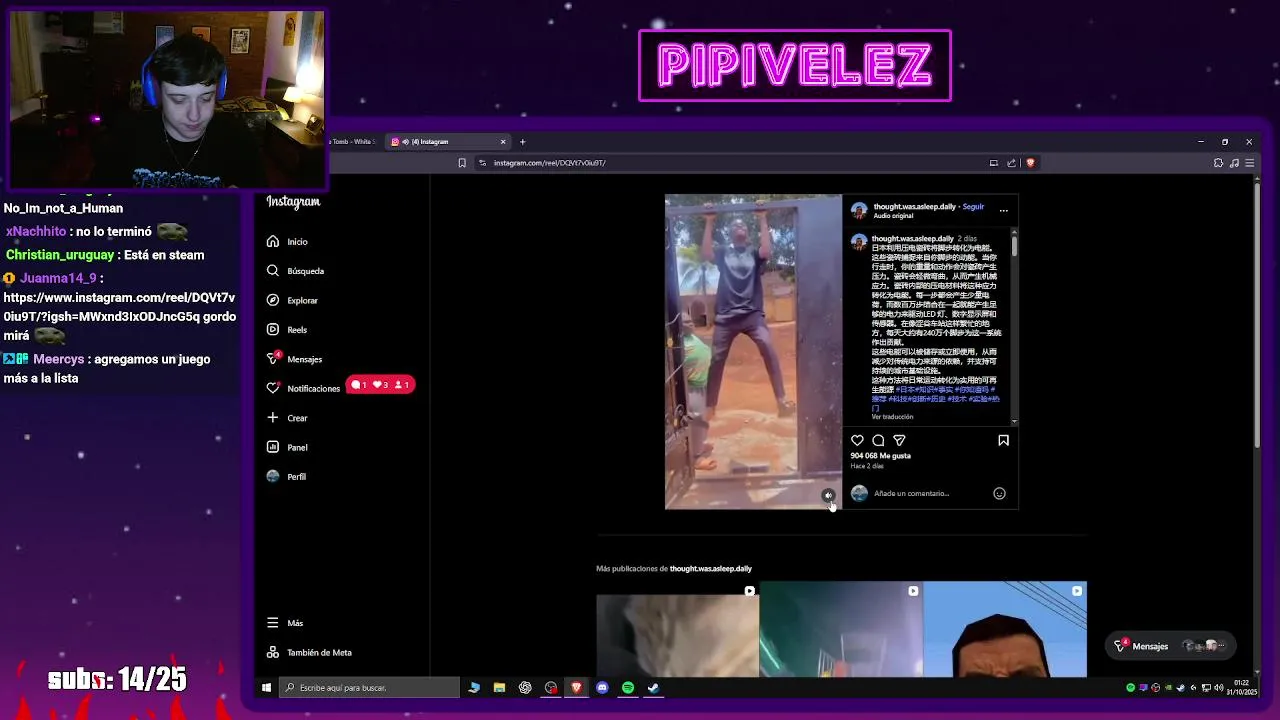The width and height of the screenshot is (1280, 720).
Task: Open the Reels section
Action: coord(287,330)
